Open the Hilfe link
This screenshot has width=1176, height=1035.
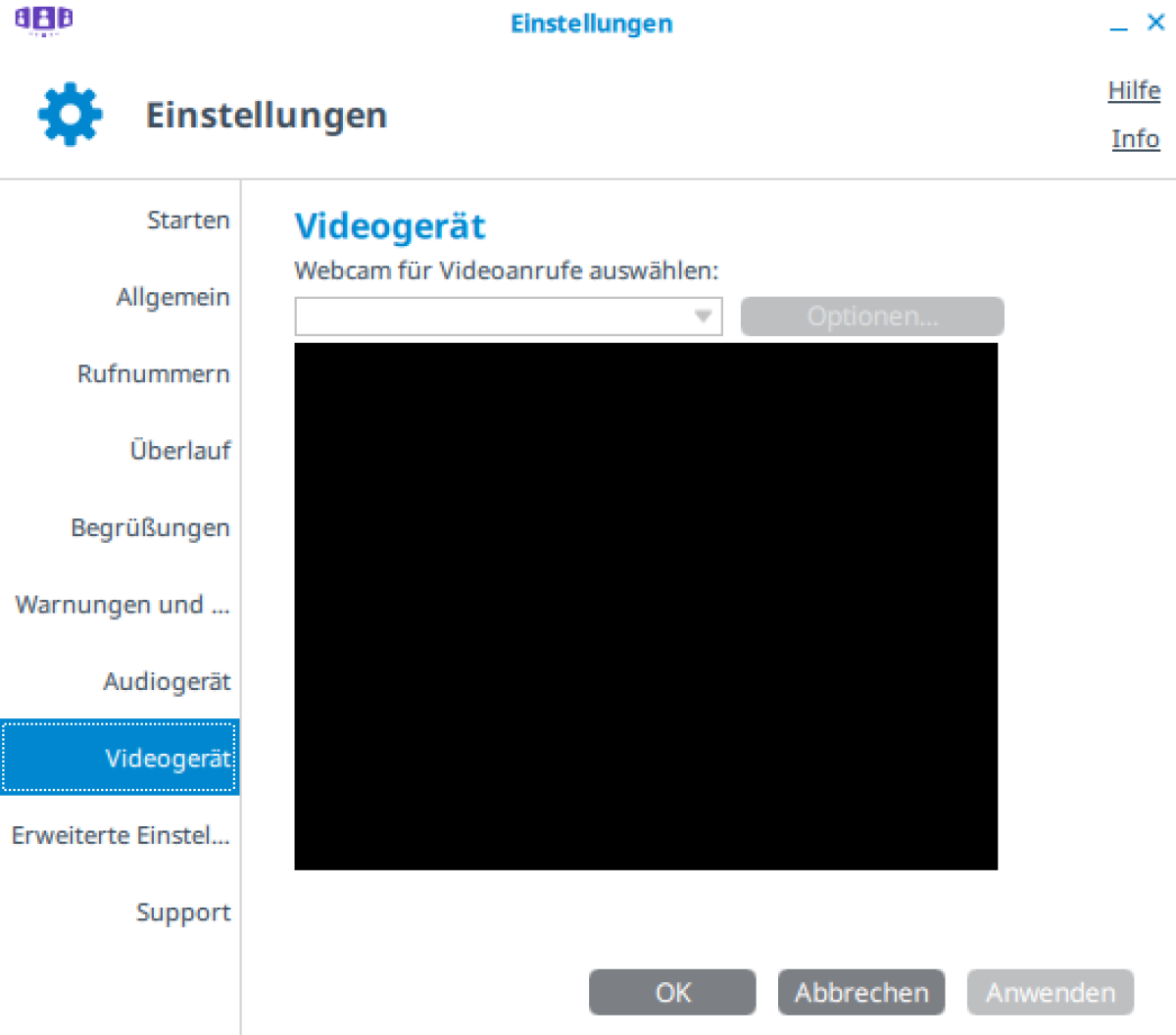coord(1134,90)
